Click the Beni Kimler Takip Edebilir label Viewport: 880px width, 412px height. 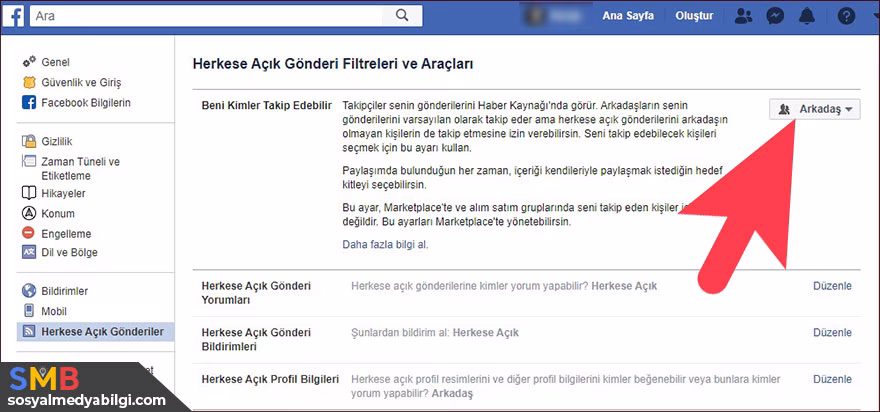[x=267, y=106]
